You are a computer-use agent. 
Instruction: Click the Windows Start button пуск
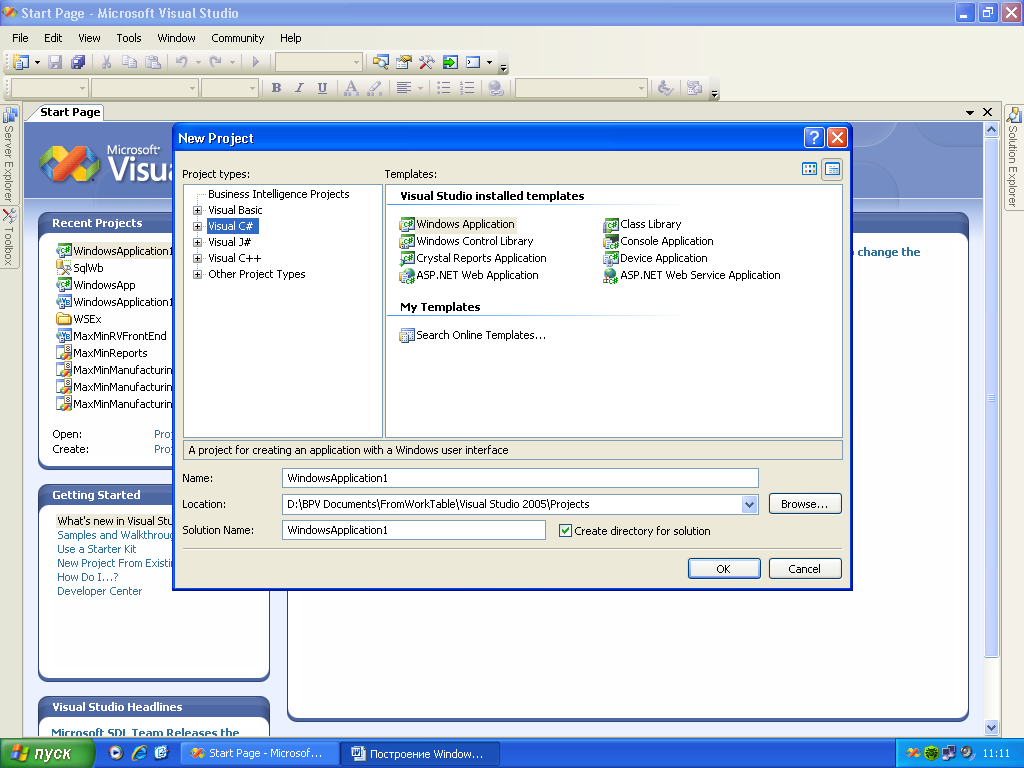coord(46,753)
